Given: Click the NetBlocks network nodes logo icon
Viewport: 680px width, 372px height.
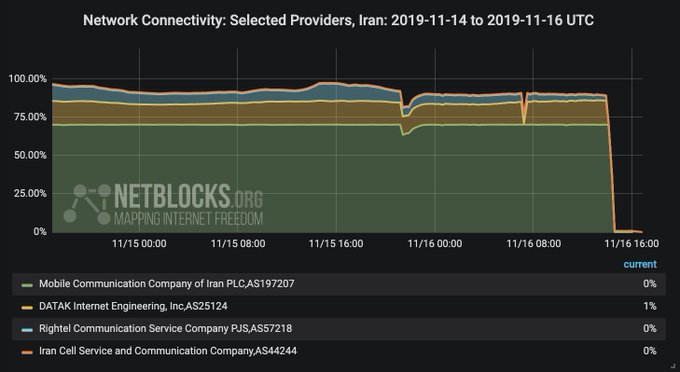Looking at the screenshot, I should [x=87, y=204].
